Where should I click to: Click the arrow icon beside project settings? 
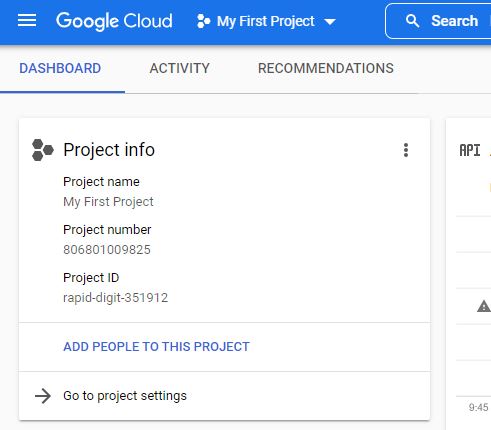[43, 396]
